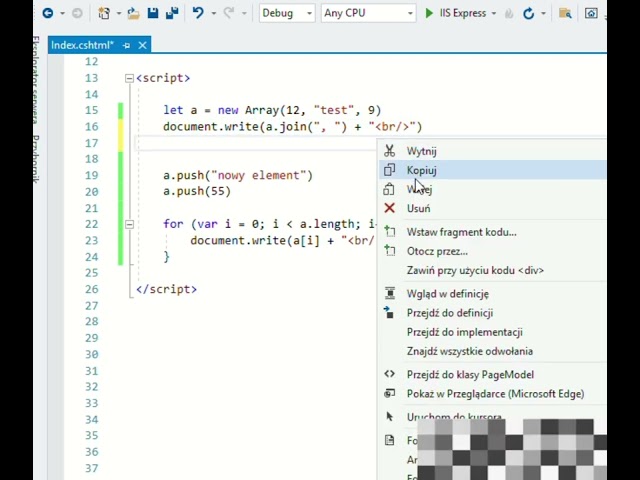Click the greyed Navigate Forward arrow
The width and height of the screenshot is (640, 480).
(77, 13)
